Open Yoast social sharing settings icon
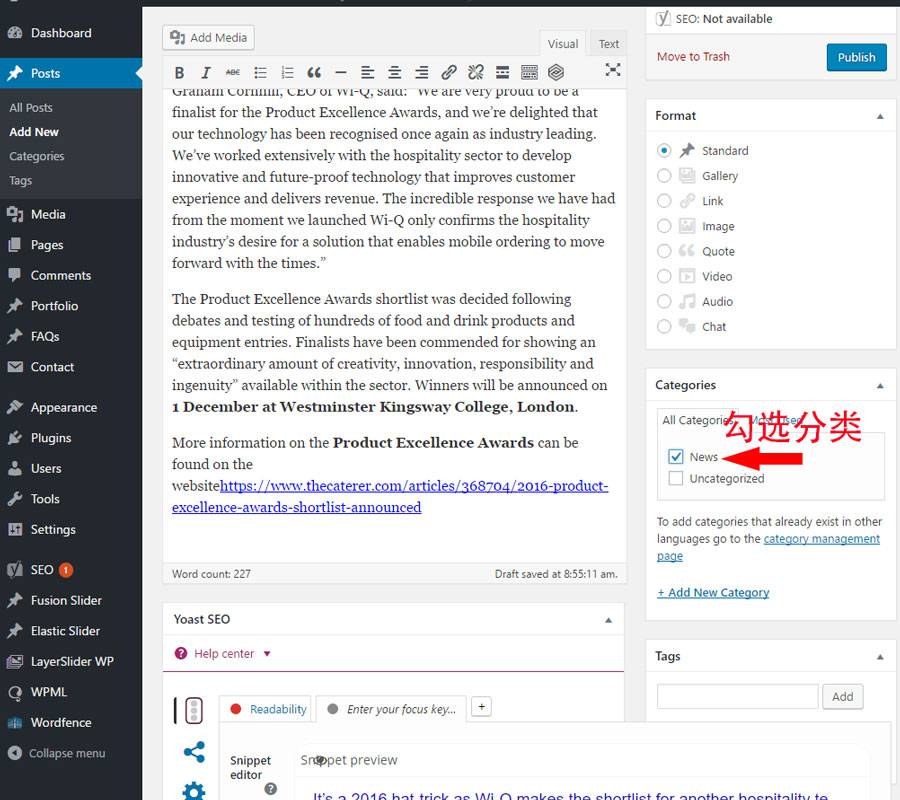The width and height of the screenshot is (900, 800). pyautogui.click(x=194, y=752)
